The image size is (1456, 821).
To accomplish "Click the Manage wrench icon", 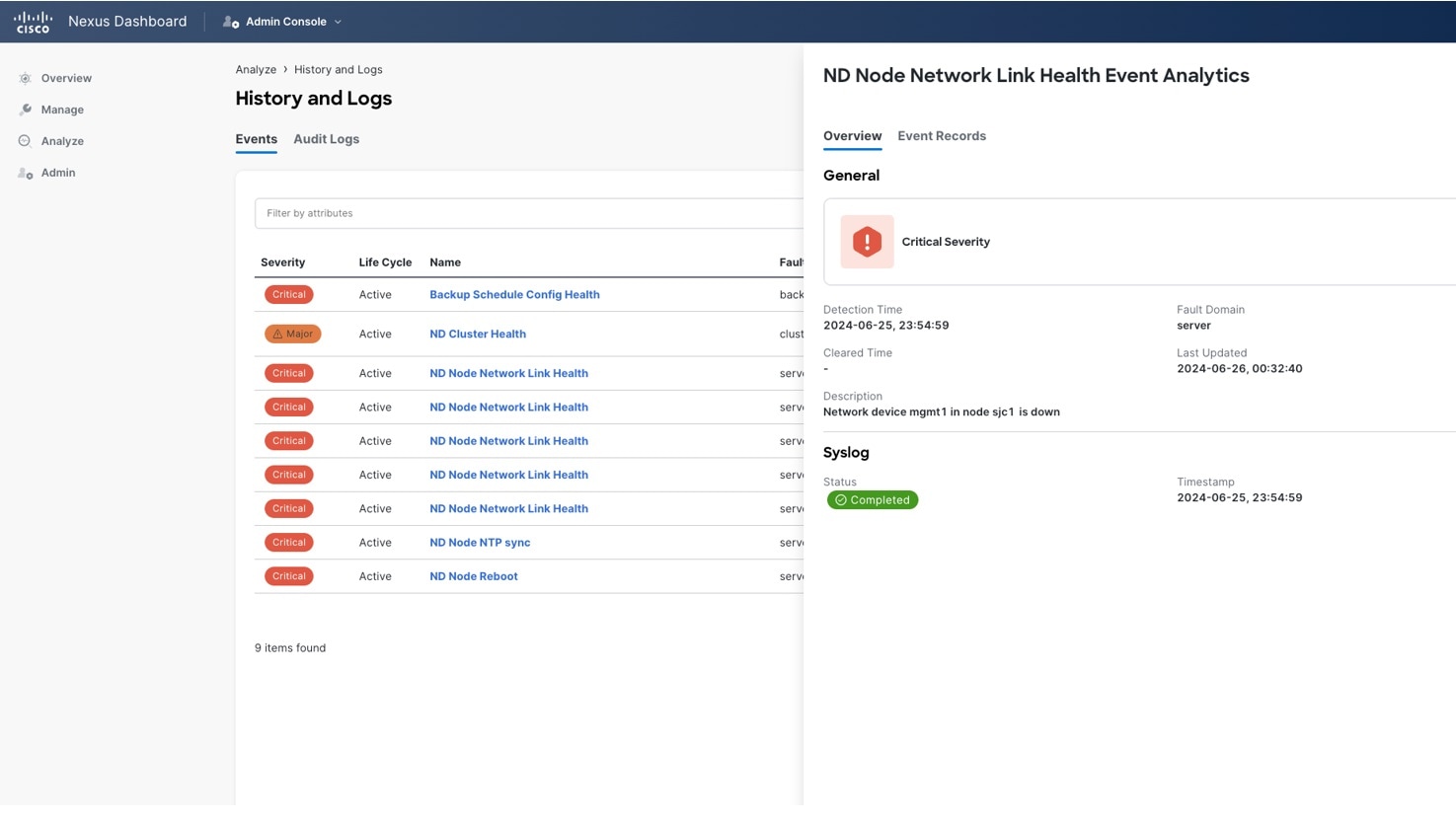I will (26, 110).
